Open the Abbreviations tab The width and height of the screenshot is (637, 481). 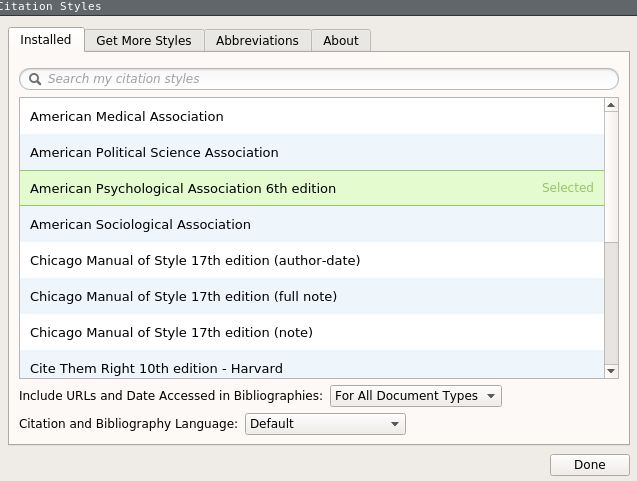257,41
